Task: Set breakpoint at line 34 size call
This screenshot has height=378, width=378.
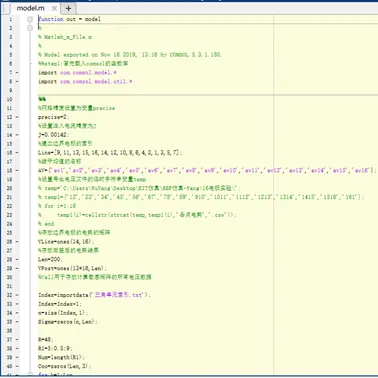Action: pyautogui.click(x=17, y=313)
